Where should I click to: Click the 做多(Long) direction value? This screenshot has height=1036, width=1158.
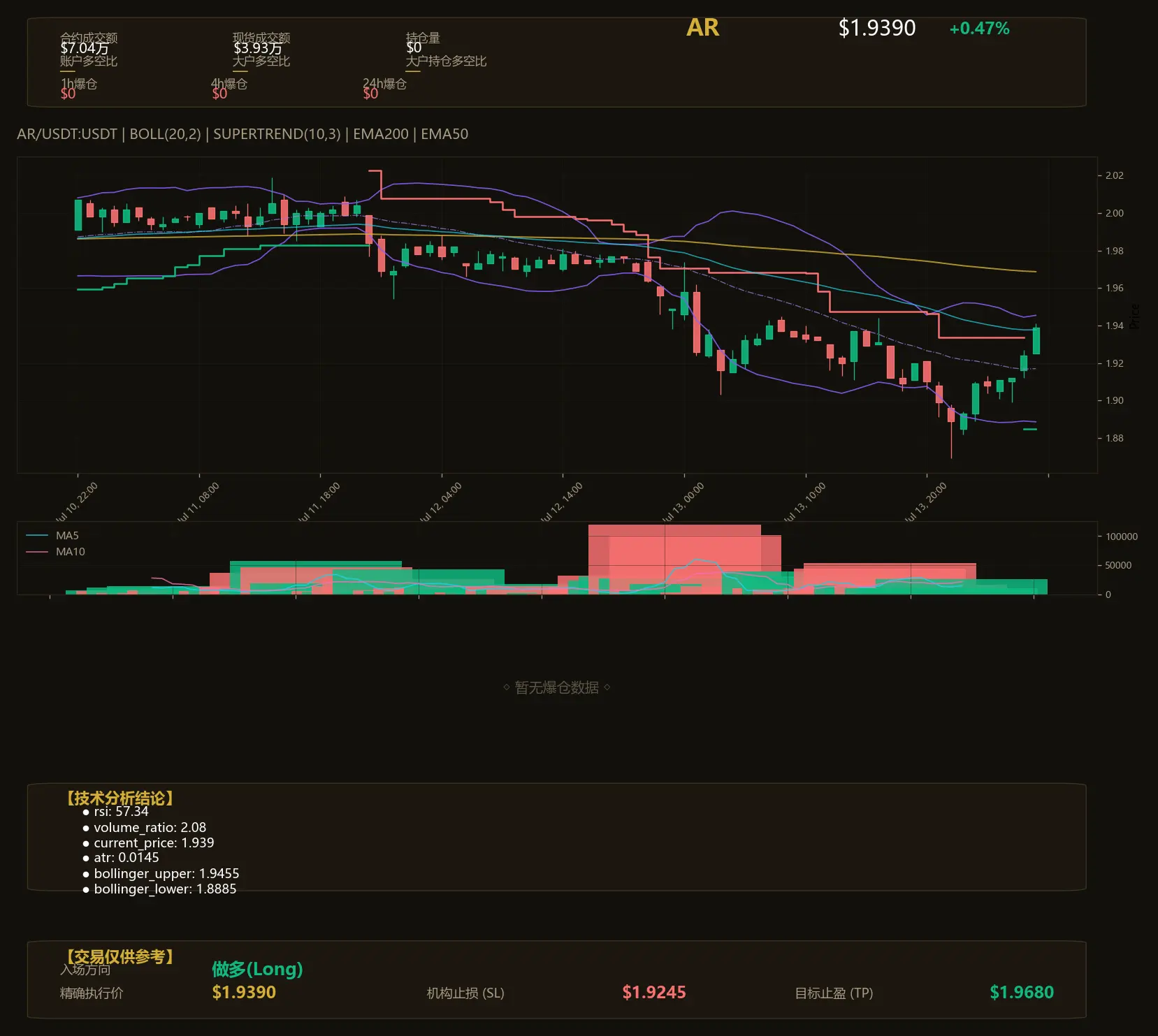(257, 969)
